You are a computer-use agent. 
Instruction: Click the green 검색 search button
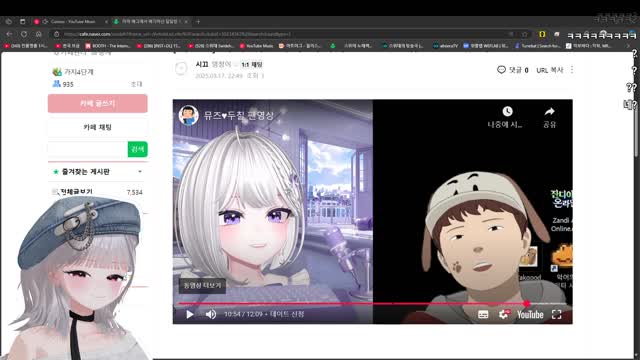[x=138, y=149]
